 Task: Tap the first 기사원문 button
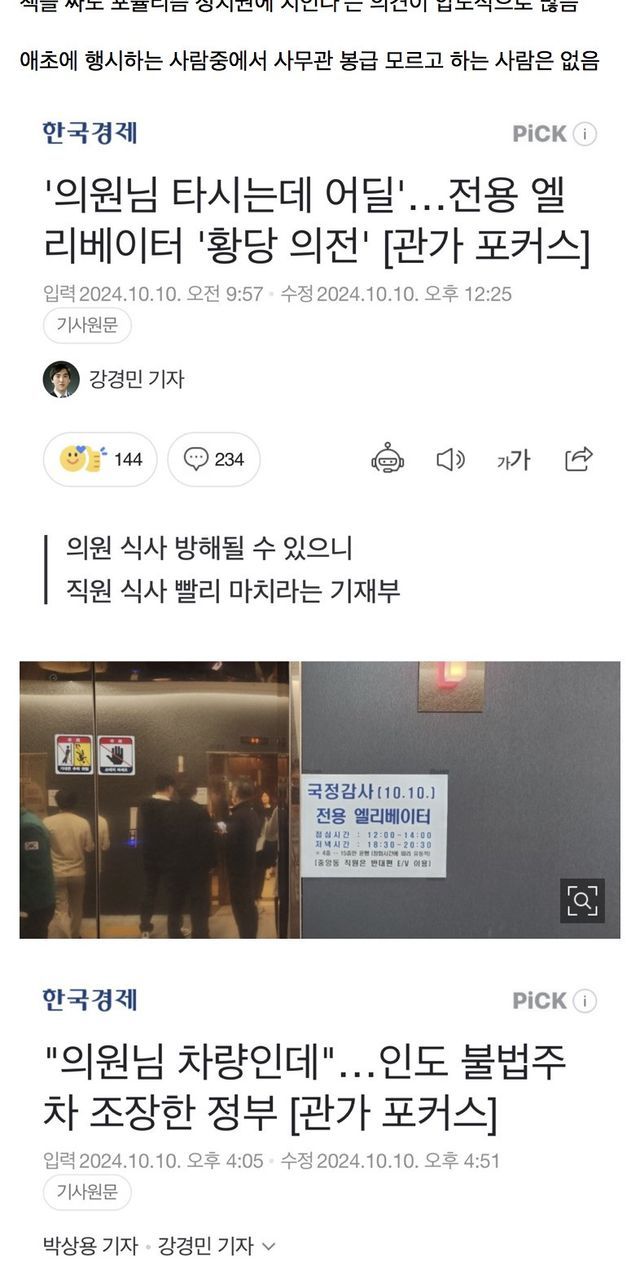point(87,325)
